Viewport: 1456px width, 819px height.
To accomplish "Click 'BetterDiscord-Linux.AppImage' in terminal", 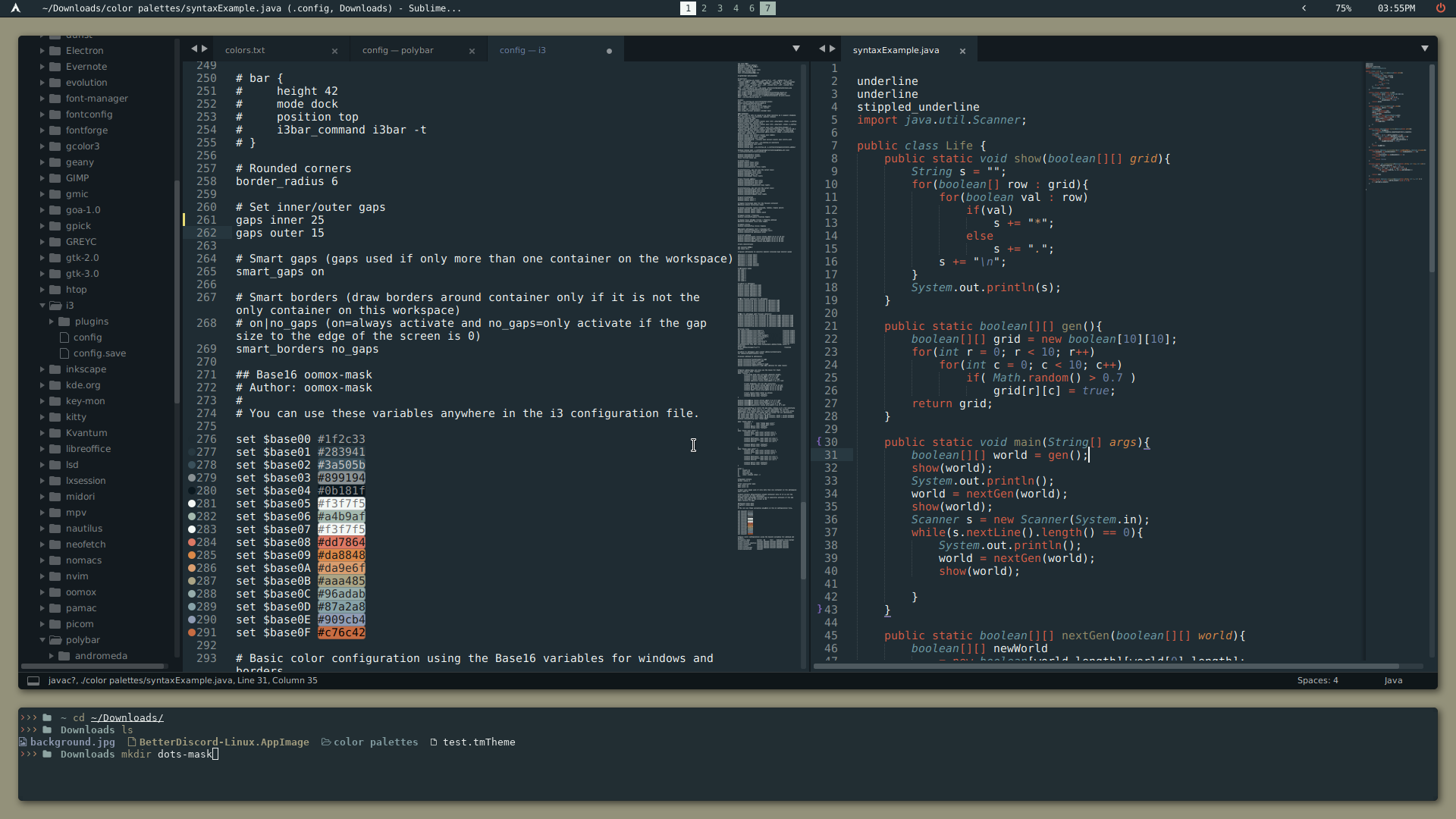I will (224, 742).
